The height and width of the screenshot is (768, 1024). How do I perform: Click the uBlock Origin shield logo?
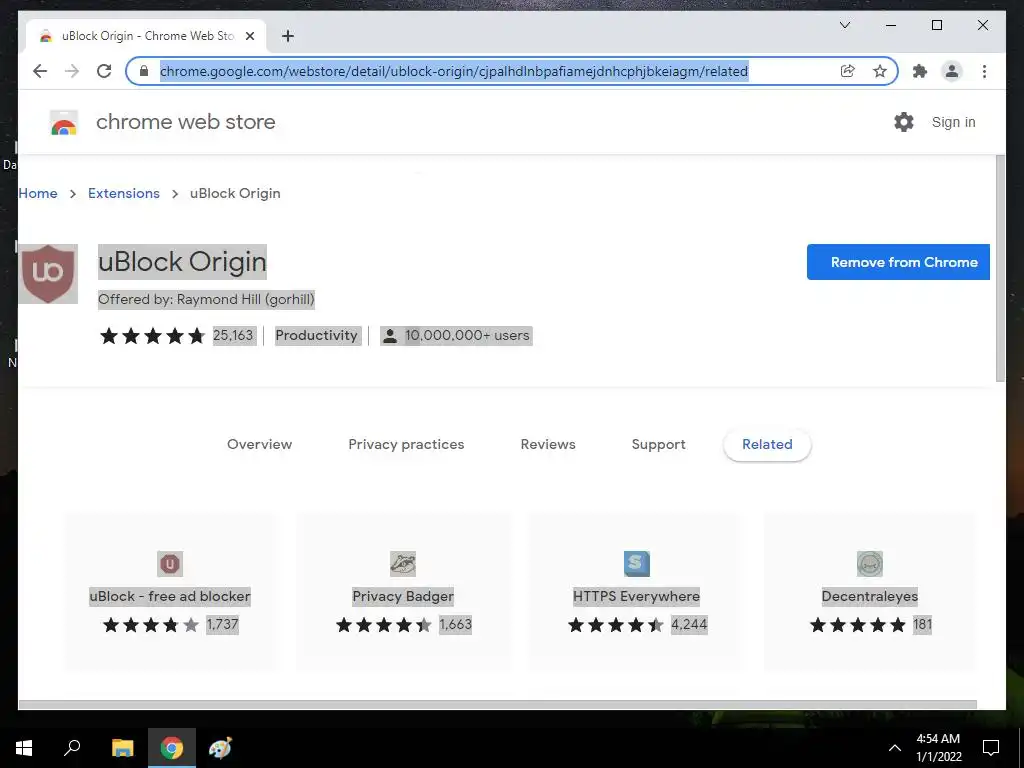click(48, 274)
